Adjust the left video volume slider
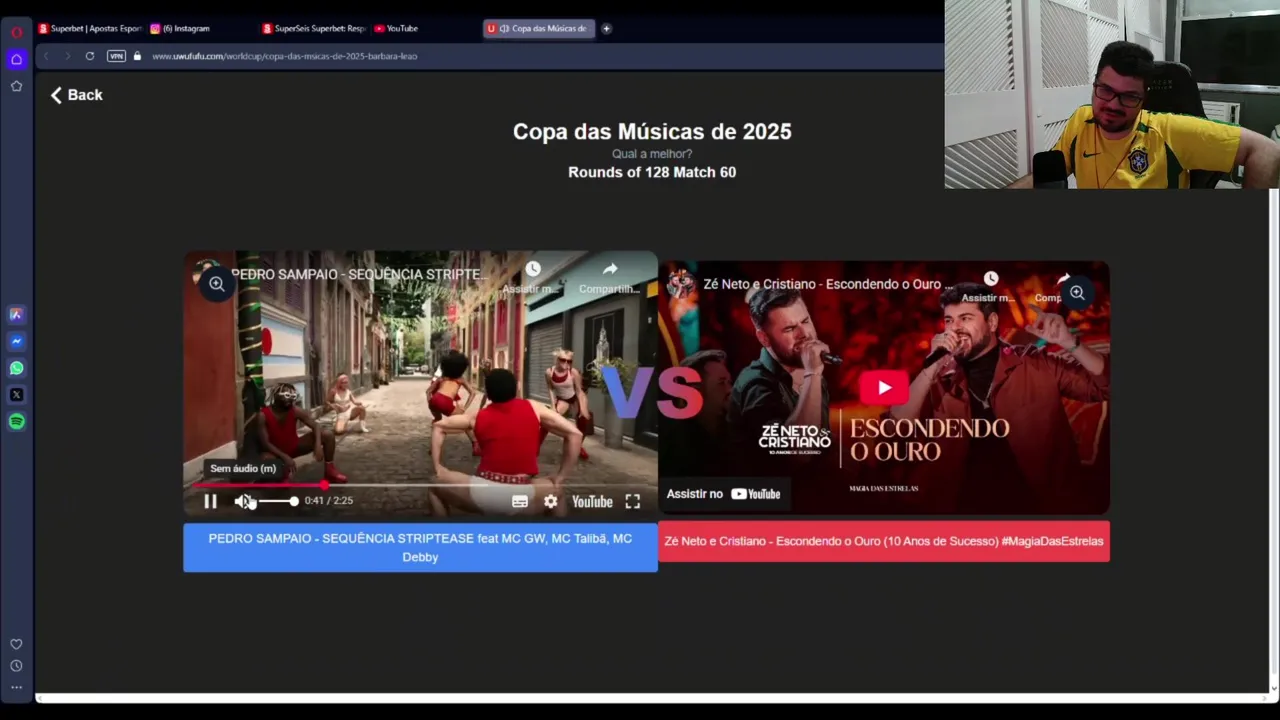Image resolution: width=1280 pixels, height=720 pixels. (x=277, y=501)
